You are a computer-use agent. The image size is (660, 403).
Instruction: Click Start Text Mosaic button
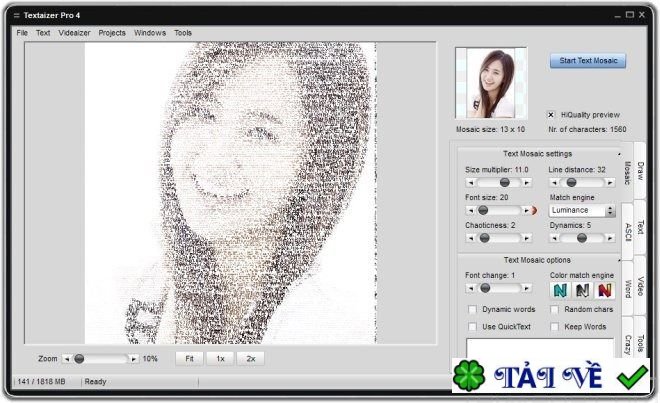(588, 61)
